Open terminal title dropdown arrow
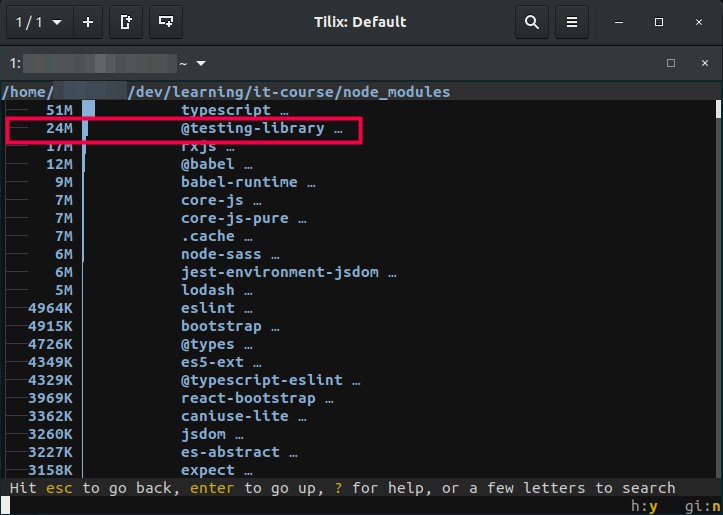This screenshot has height=515, width=723. coord(201,63)
